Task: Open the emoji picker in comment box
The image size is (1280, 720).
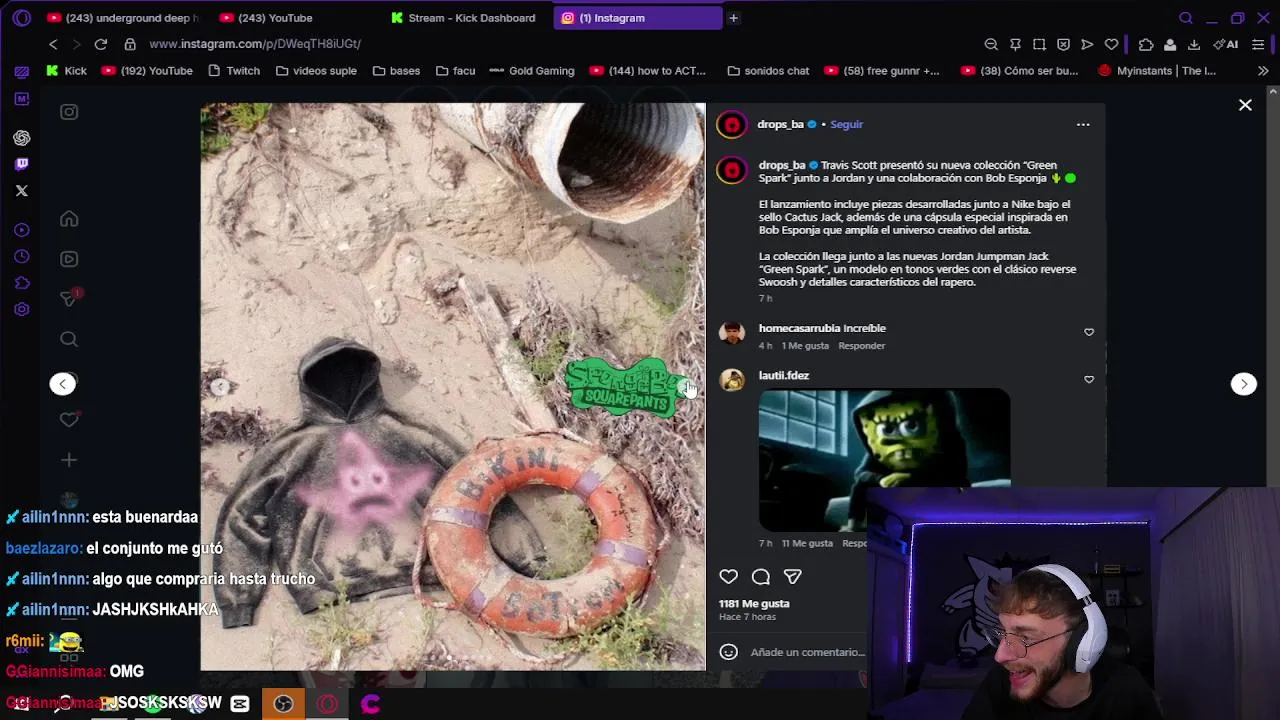Action: click(728, 652)
